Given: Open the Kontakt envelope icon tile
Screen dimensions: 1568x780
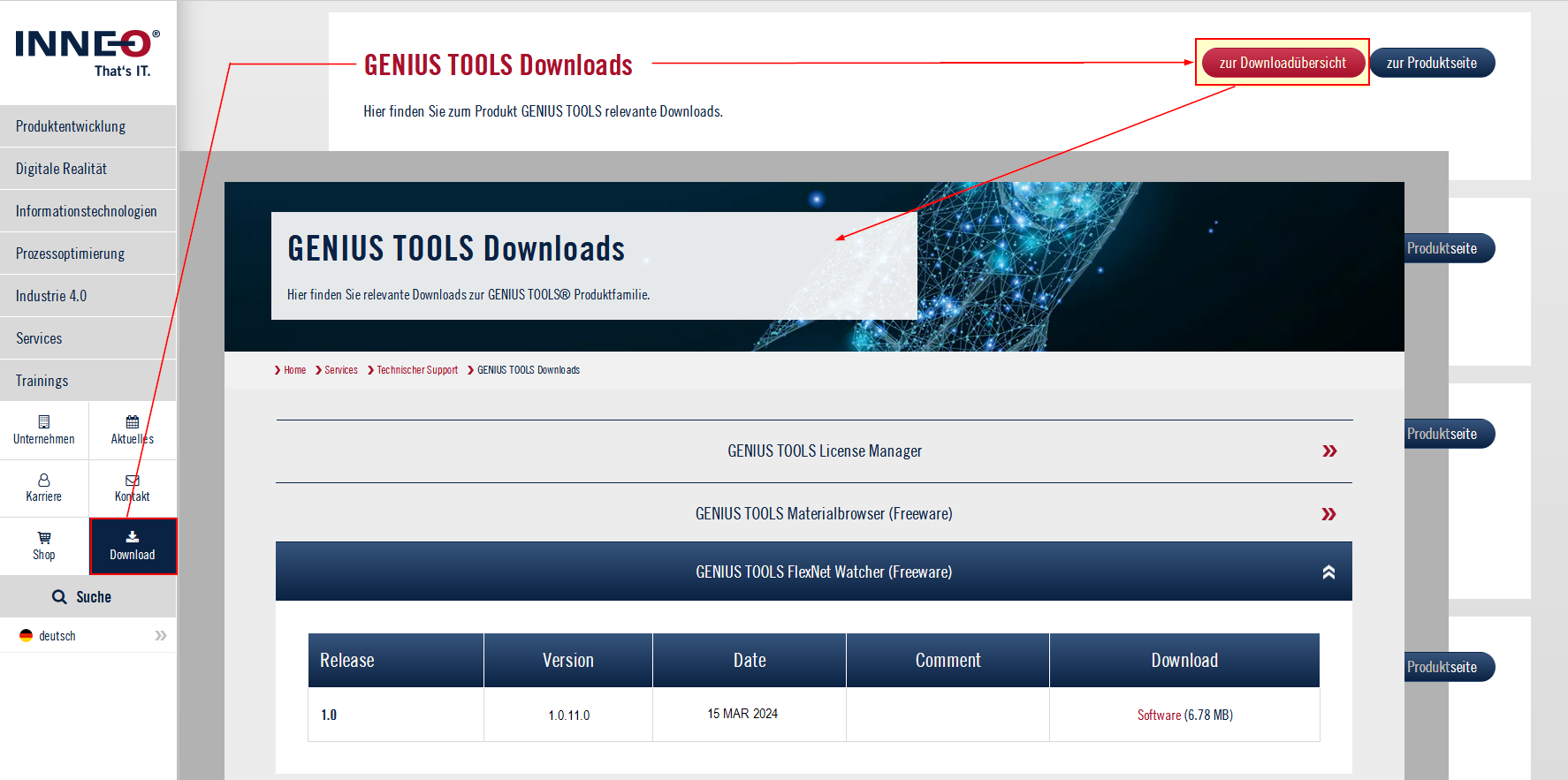Looking at the screenshot, I should pos(133,488).
